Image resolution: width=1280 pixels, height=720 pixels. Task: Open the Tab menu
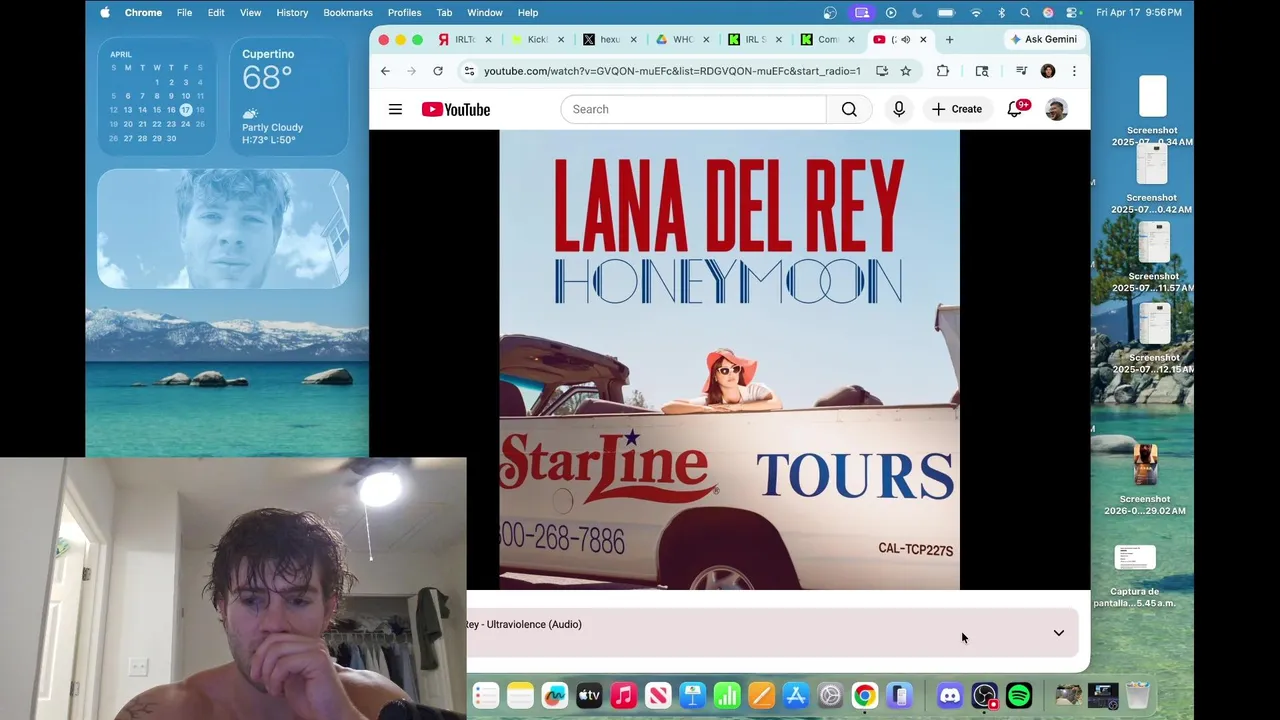tap(444, 12)
